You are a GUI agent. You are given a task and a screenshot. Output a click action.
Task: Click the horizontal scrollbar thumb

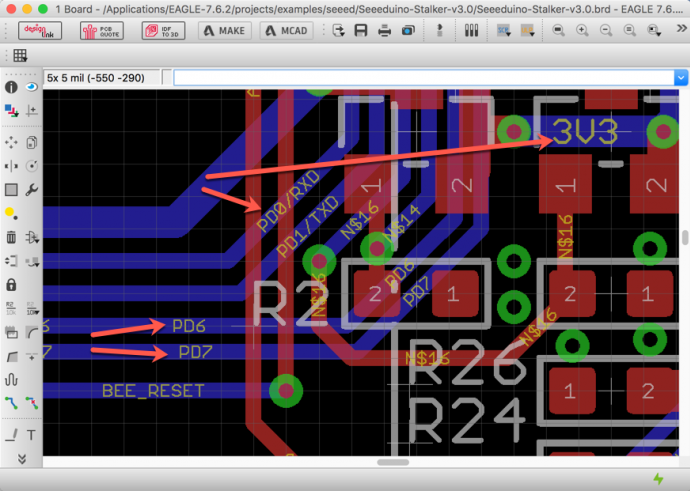(393, 462)
